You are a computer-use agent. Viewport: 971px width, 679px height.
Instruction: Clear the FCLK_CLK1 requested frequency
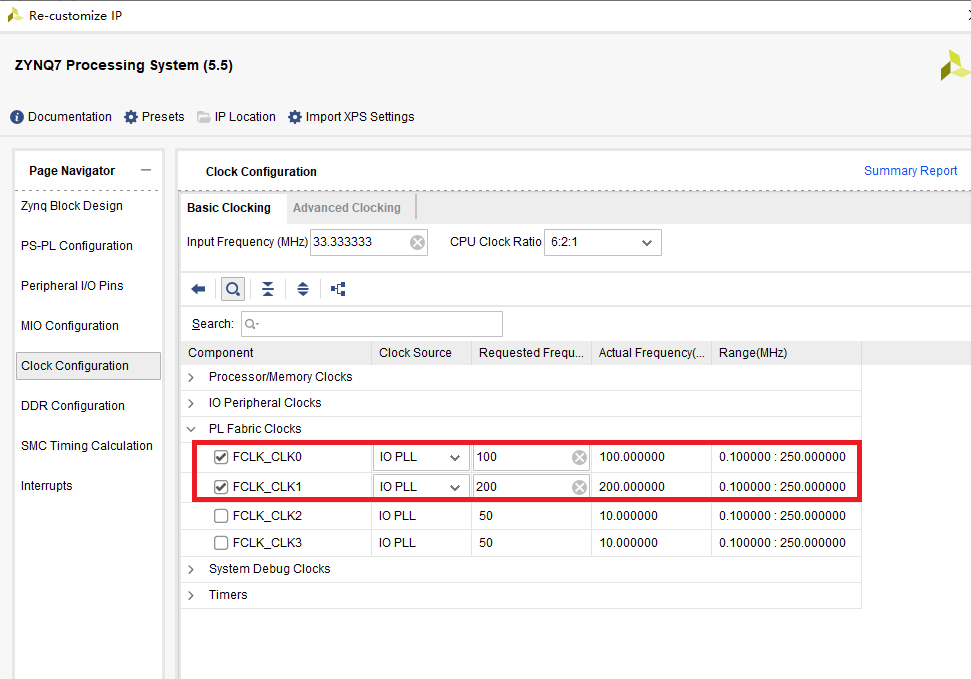tap(579, 487)
